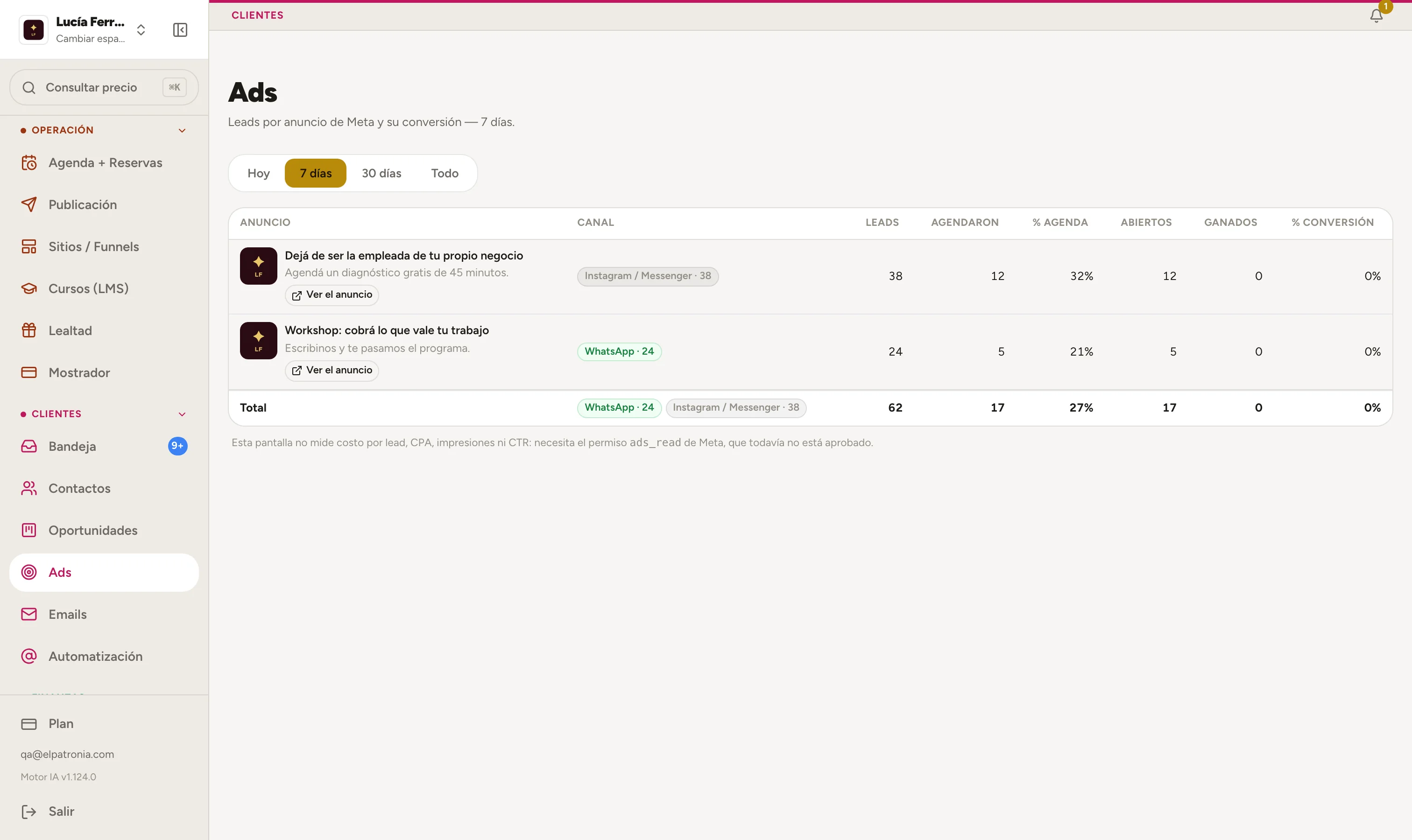Click WhatsApp · 24 chip in Workshop row
Screen dimensions: 1412x840
[619, 351]
